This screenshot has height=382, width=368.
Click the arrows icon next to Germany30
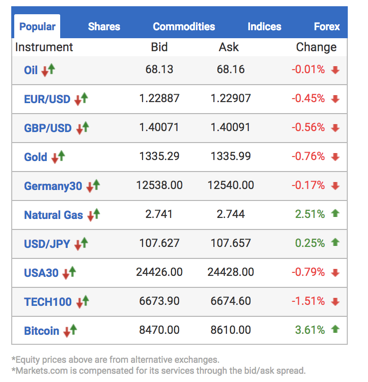[x=93, y=186]
